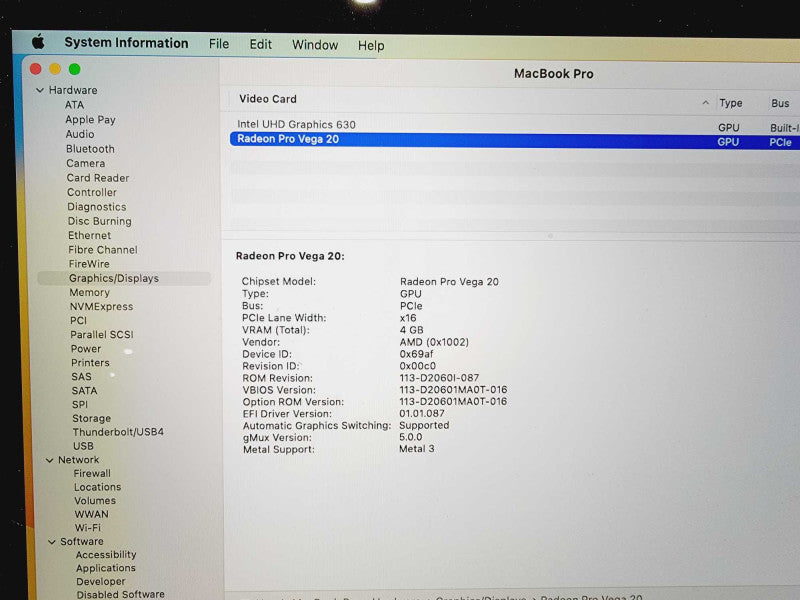Click VRAM value 4 GB
This screenshot has height=600, width=800.
pos(412,330)
